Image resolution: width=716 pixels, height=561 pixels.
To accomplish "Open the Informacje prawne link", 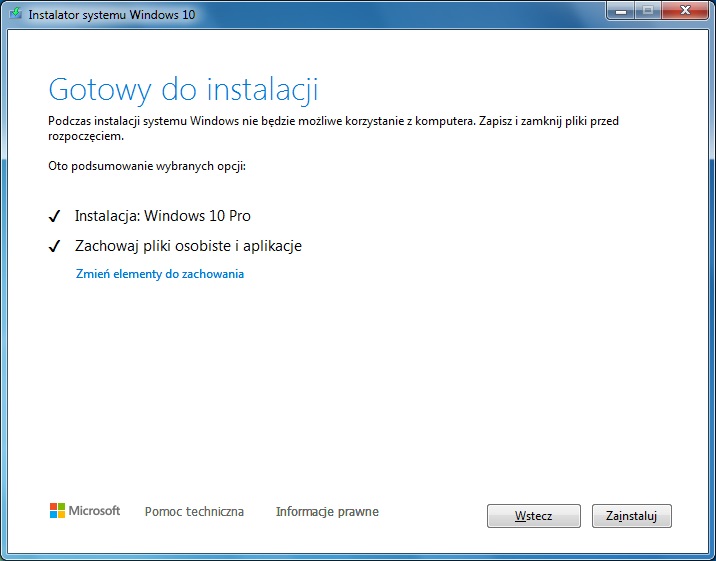I will (327, 512).
